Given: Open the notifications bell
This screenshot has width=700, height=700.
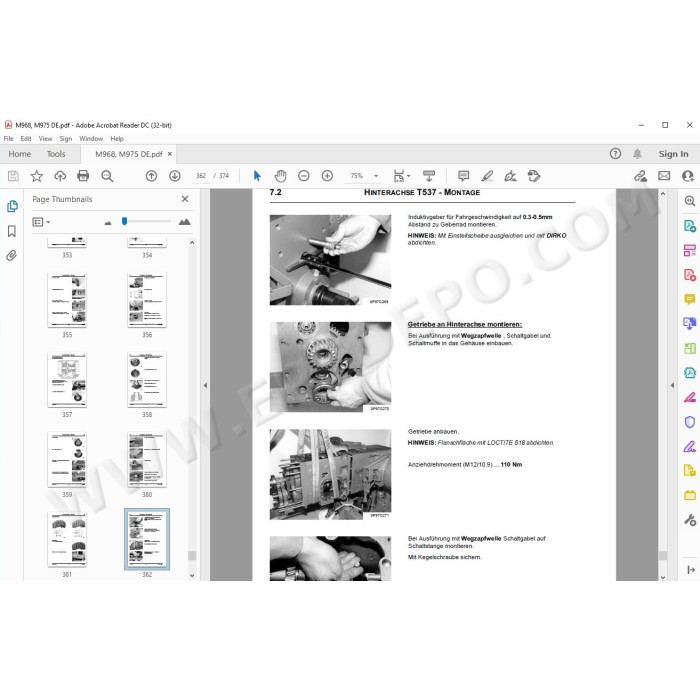Looking at the screenshot, I should click(637, 154).
